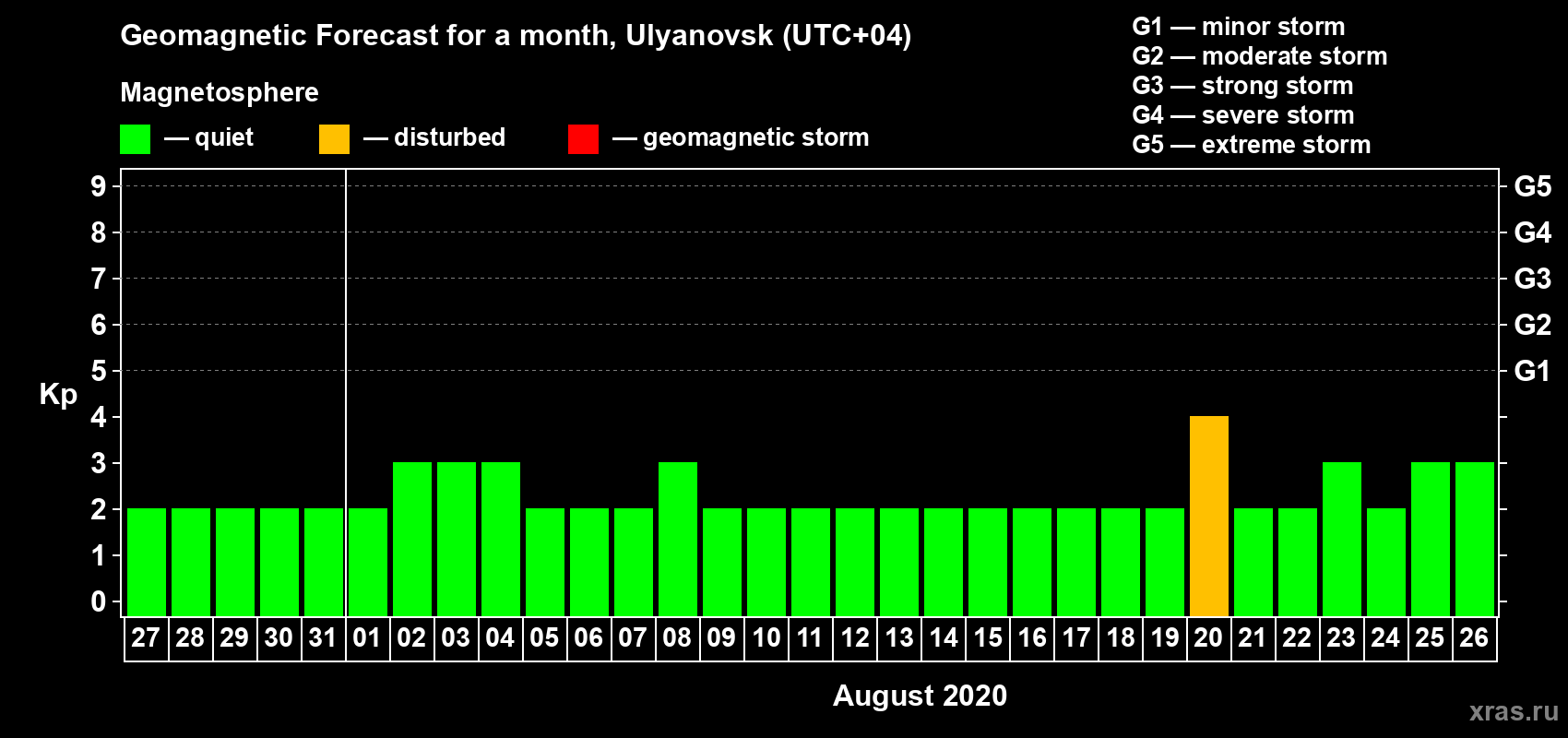
Task: Click the G3 label on right axis
Action: pos(1533,279)
